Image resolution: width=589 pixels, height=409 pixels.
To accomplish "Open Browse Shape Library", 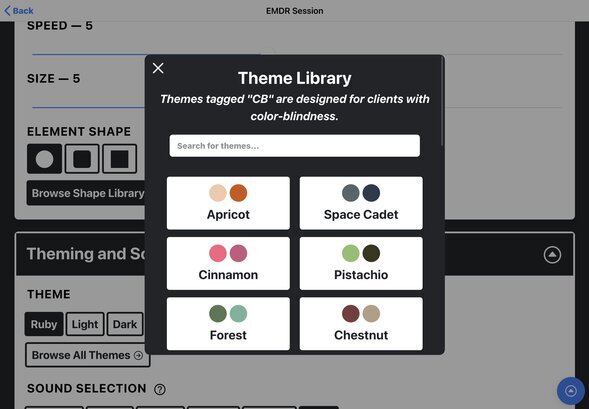I will [x=86, y=193].
